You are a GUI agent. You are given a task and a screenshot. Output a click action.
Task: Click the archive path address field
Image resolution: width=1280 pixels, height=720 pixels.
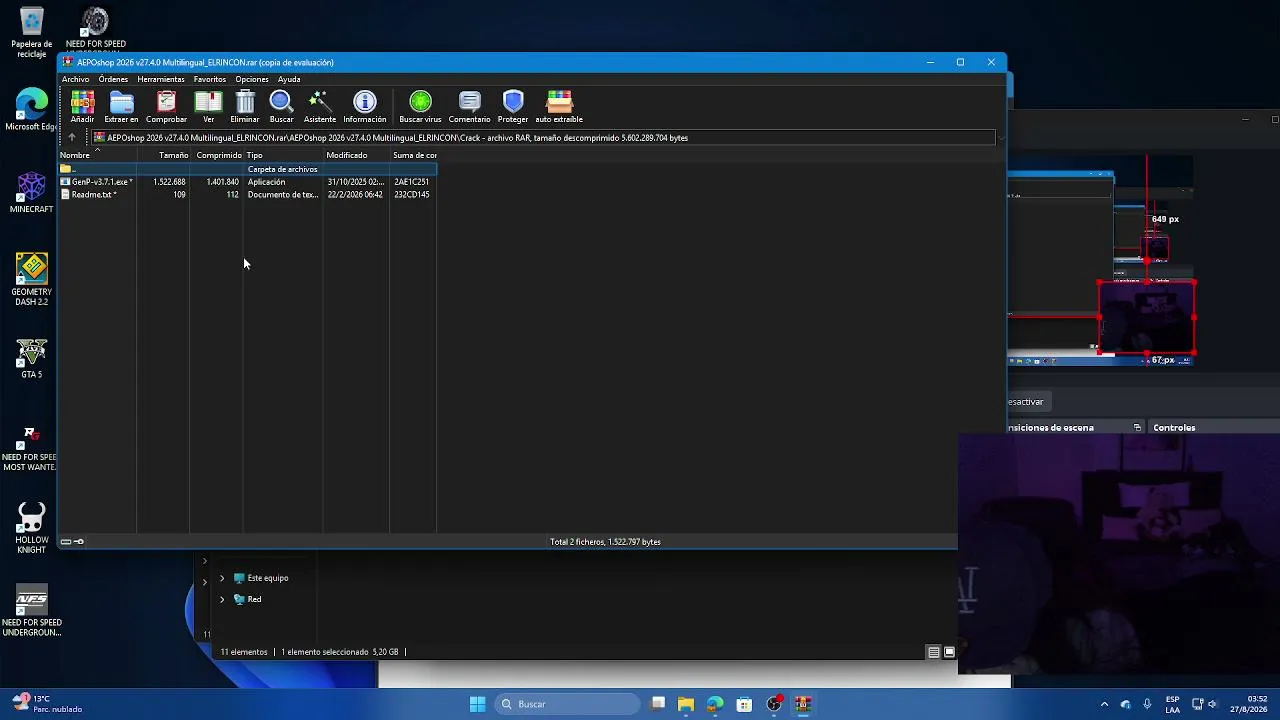tap(543, 138)
